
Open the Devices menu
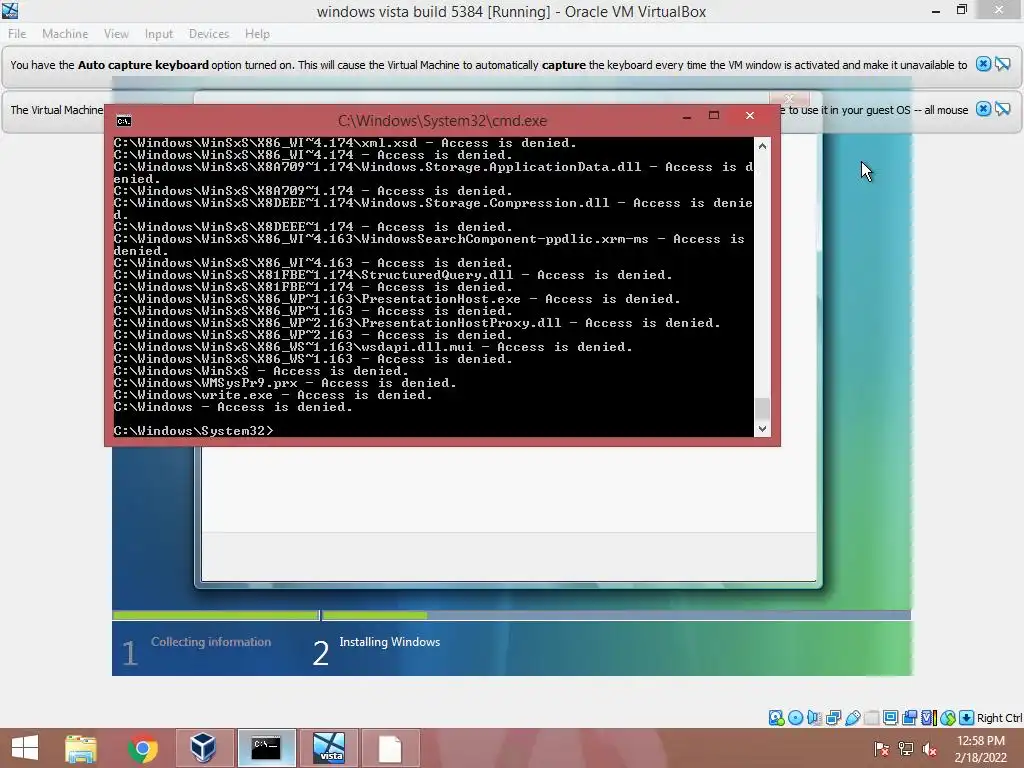pyautogui.click(x=209, y=33)
